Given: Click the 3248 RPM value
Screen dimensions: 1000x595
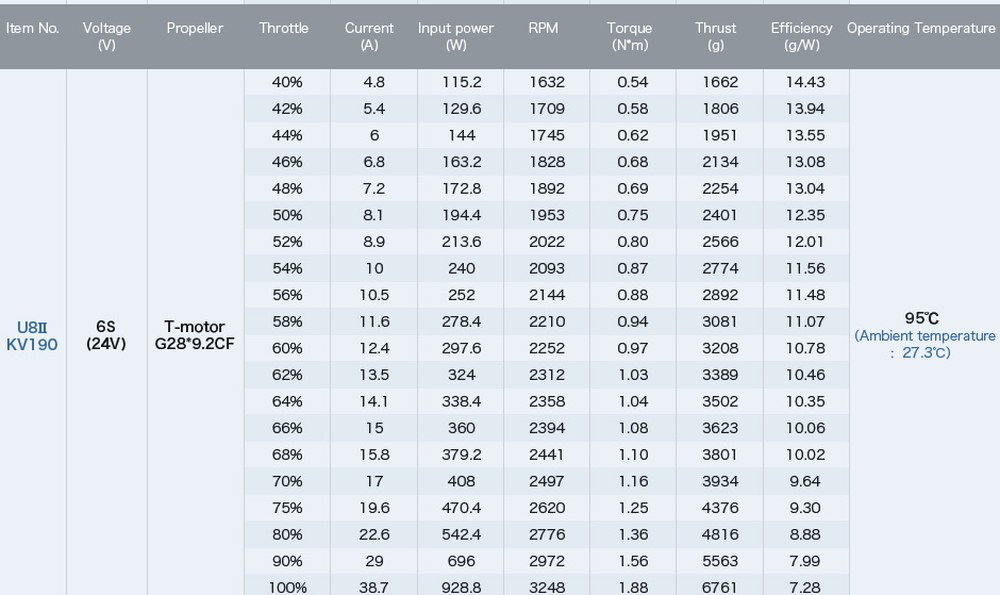Looking at the screenshot, I should point(547,587).
